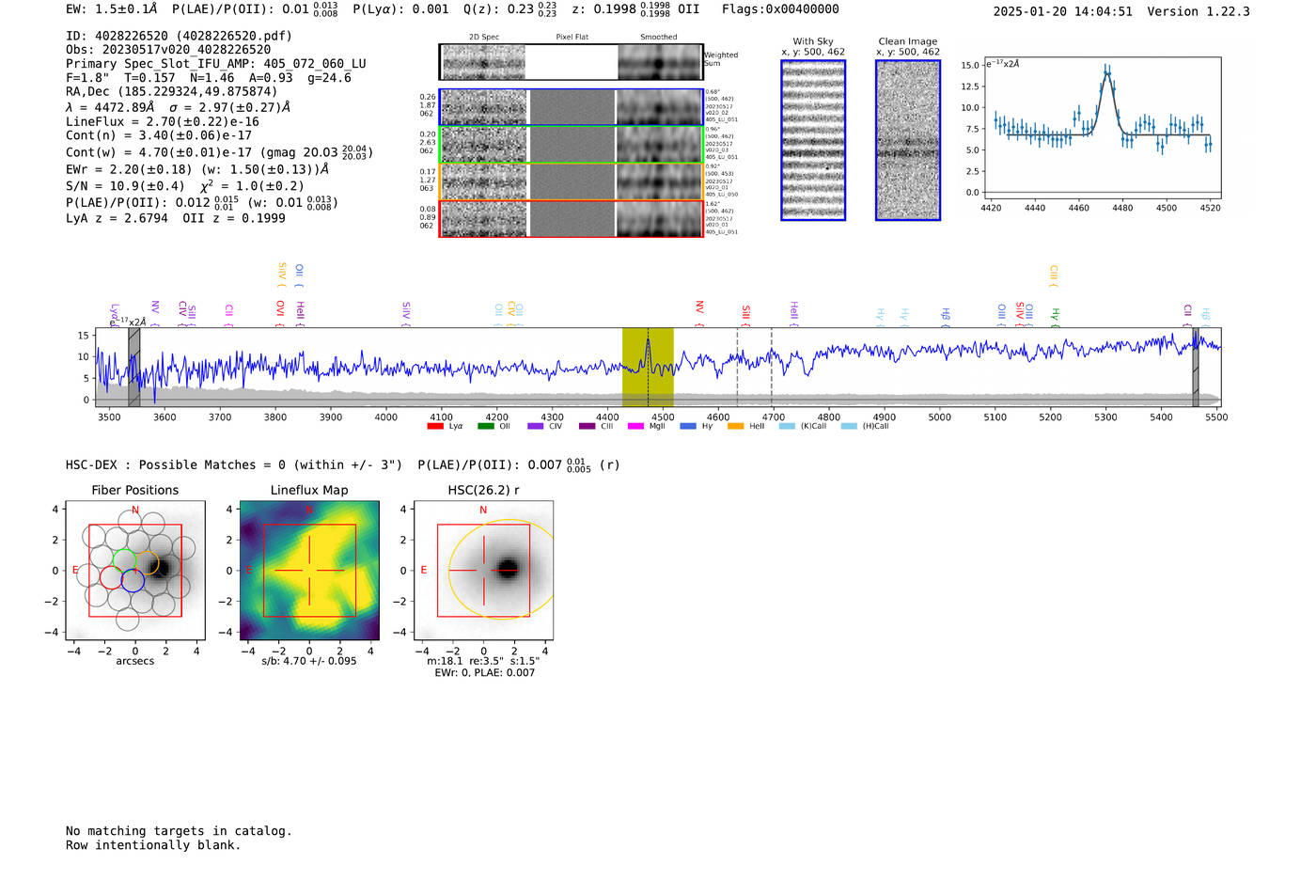Screen dimensions: 1316x896
Task: Click the header Q(z): 0.23 value
Action: point(511,9)
